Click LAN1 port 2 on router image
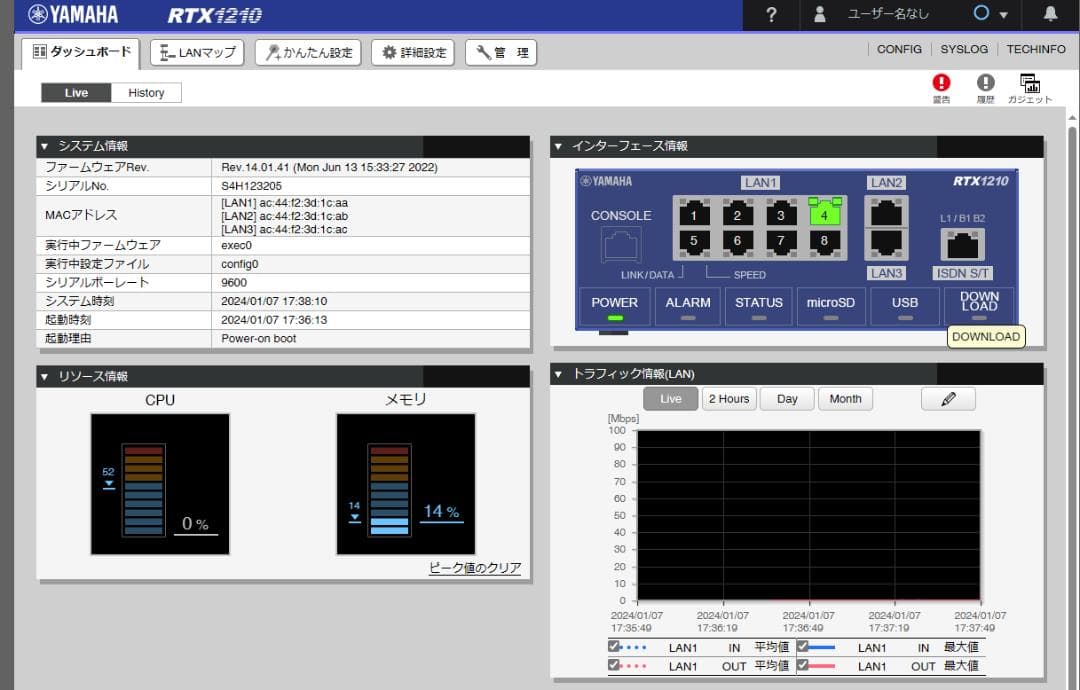The height and width of the screenshot is (690, 1080). point(737,214)
